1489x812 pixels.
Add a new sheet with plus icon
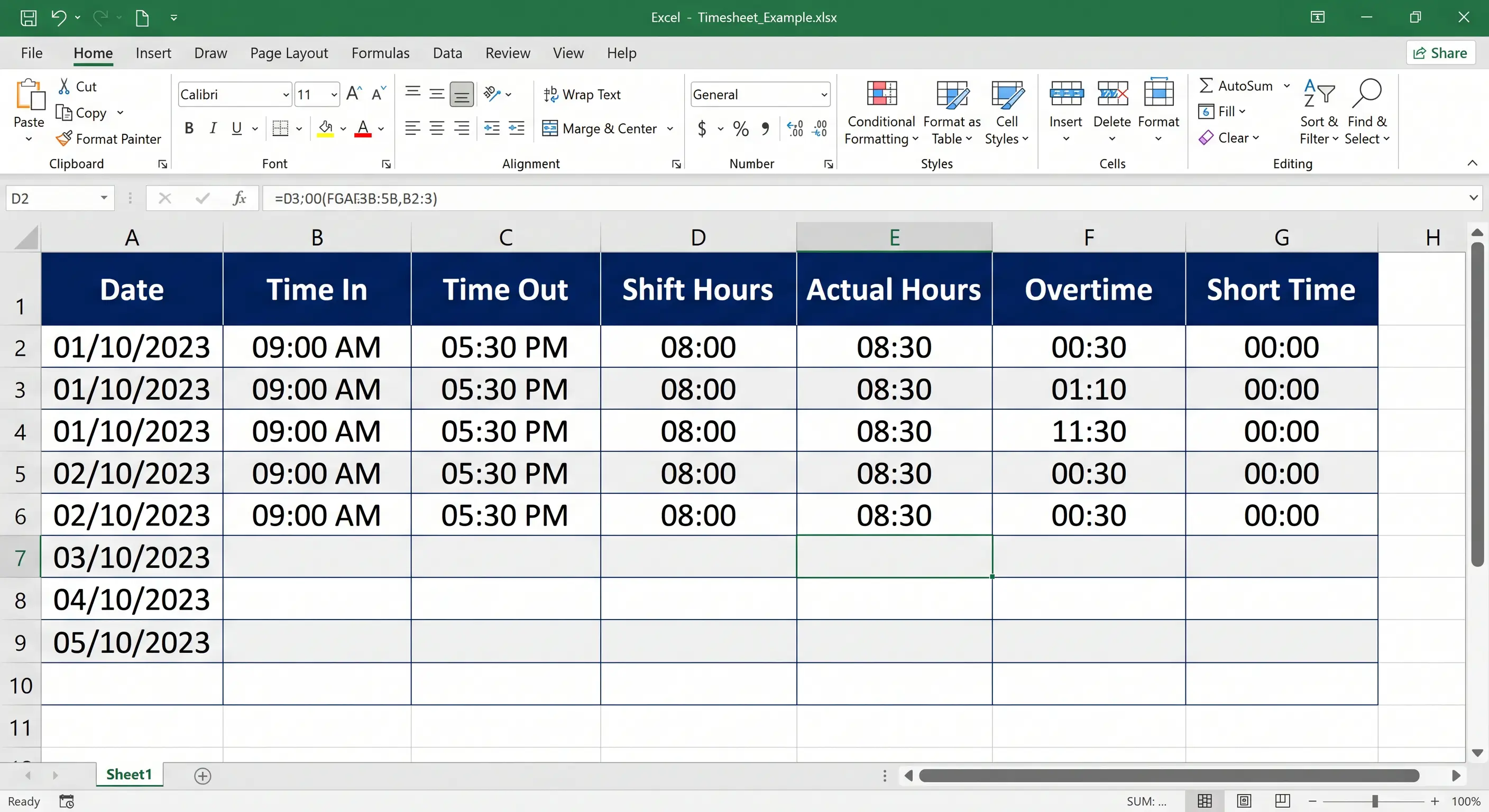point(203,776)
